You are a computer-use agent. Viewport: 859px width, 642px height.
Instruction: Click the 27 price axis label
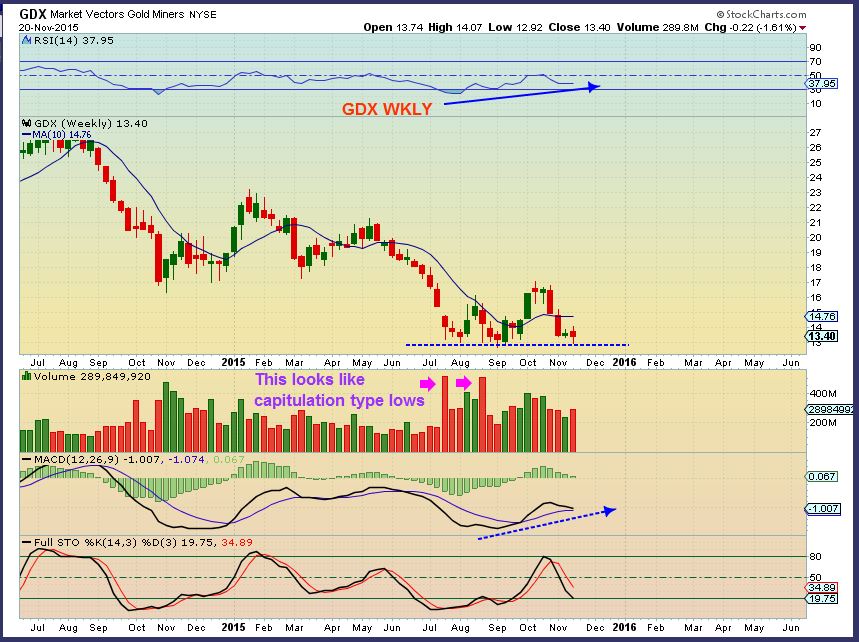[815, 132]
